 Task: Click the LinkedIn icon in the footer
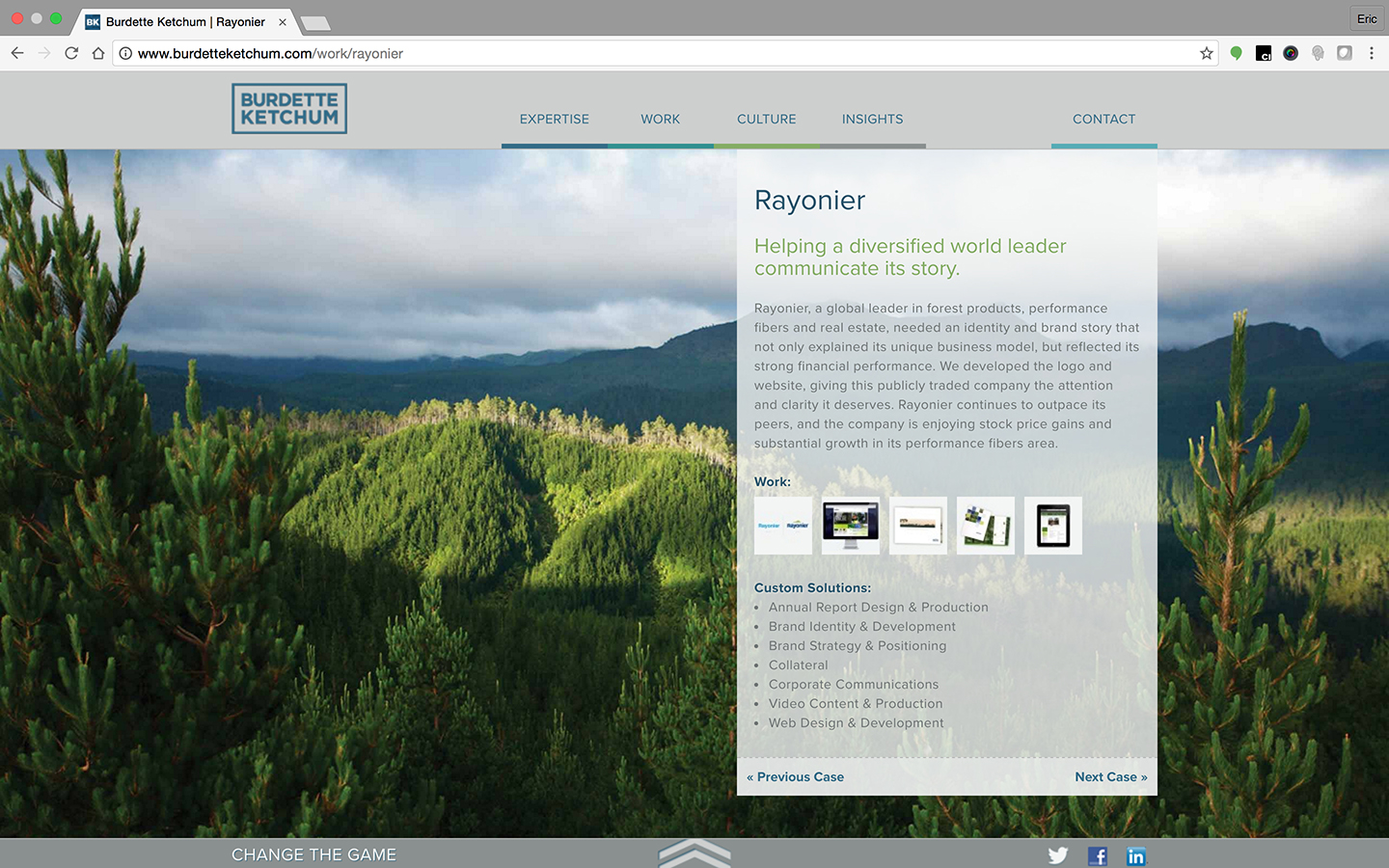1135,855
